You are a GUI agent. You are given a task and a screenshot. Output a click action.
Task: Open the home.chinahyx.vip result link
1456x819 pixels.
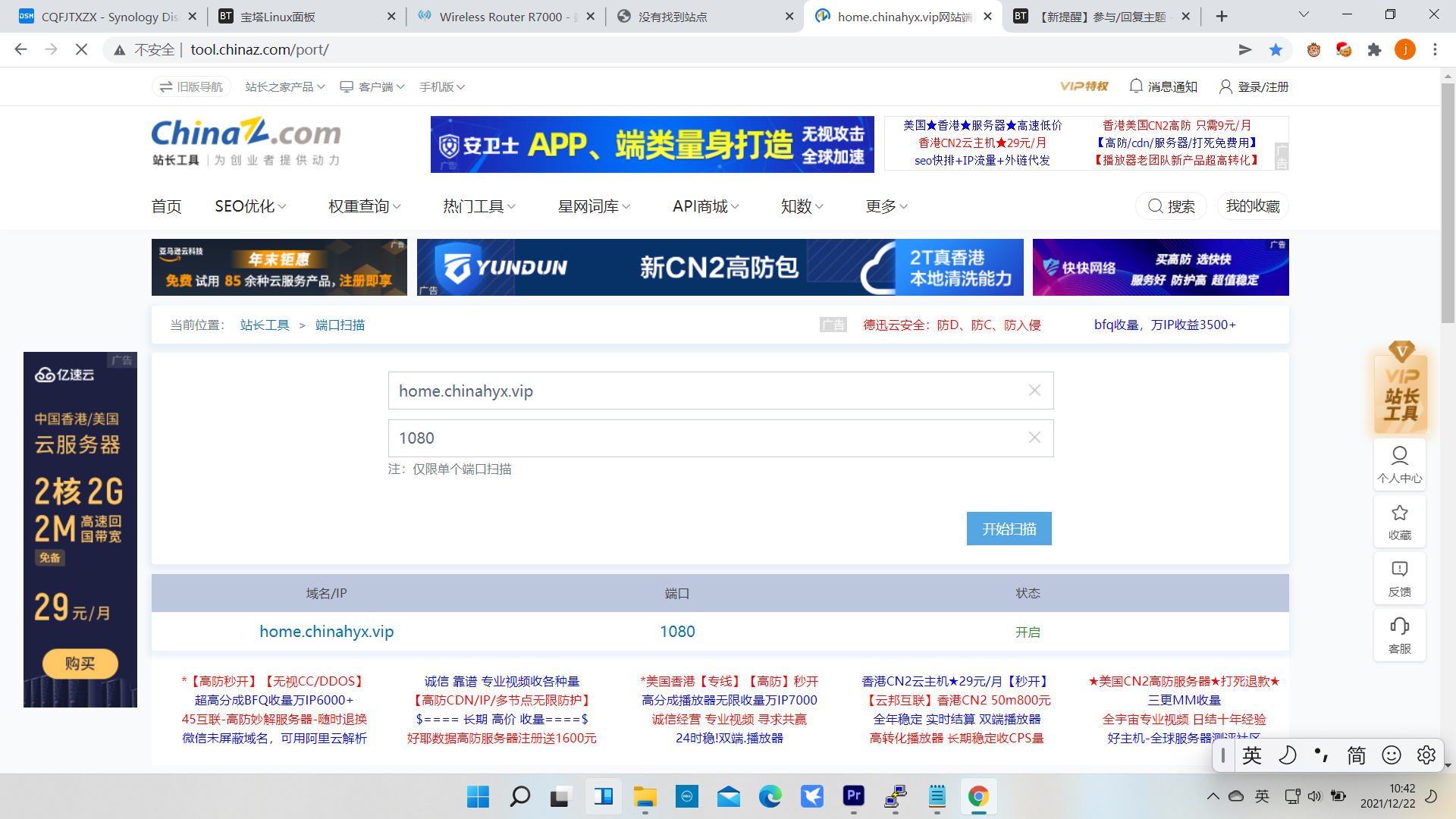tap(327, 631)
